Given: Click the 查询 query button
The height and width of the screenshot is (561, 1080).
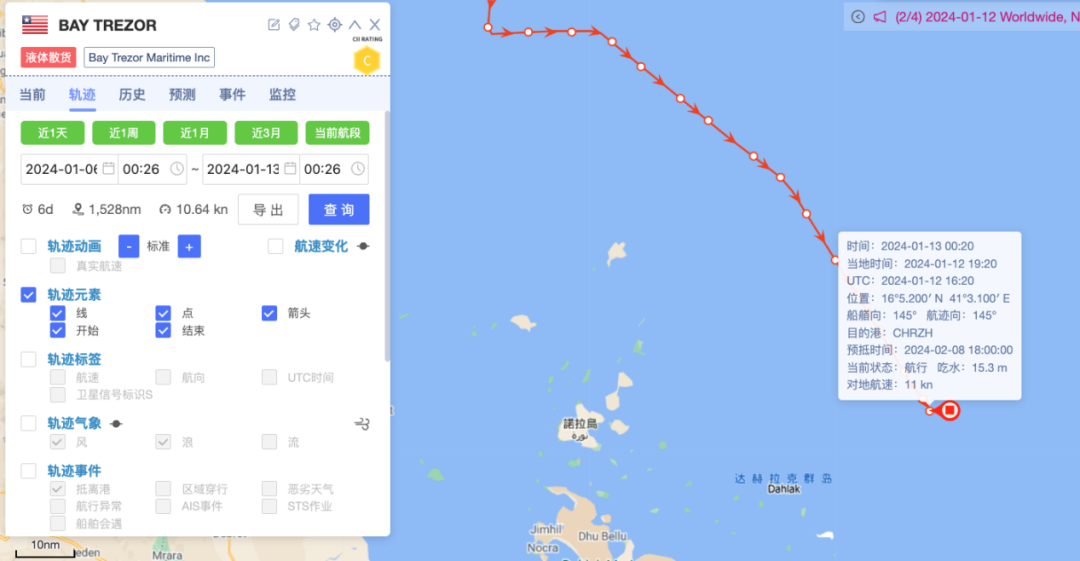Looking at the screenshot, I should [339, 210].
